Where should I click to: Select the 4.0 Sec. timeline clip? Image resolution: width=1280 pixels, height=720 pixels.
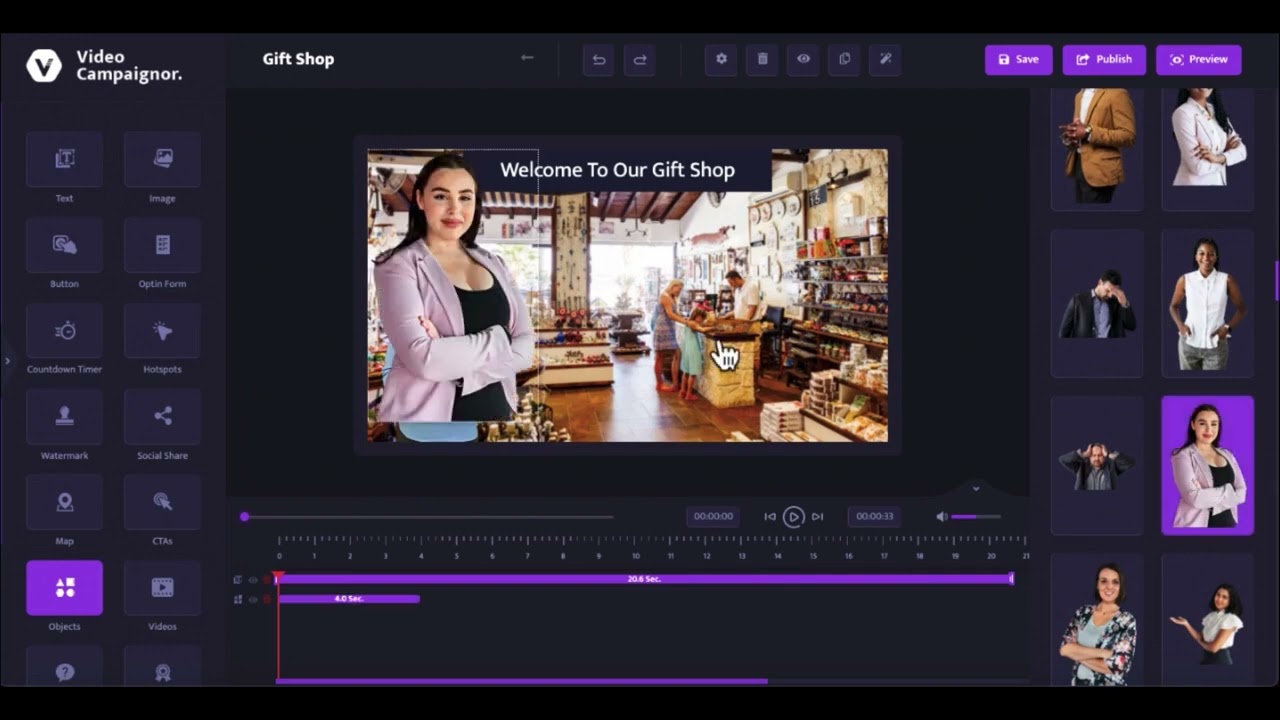[x=349, y=598]
